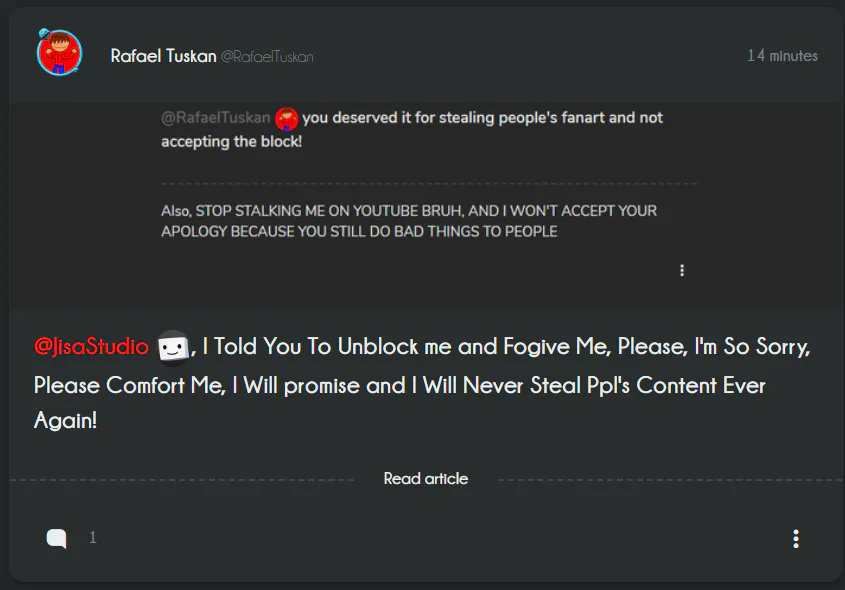Open the gray @RafaelTuskan handle in the header
This screenshot has width=845, height=590.
267,57
